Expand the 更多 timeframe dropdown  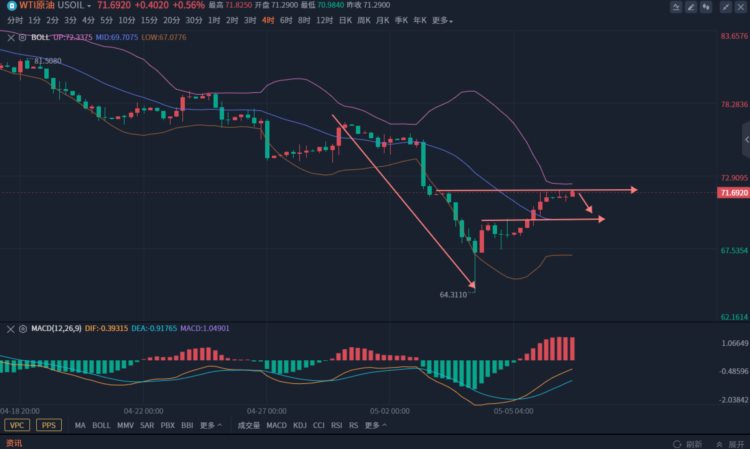click(x=442, y=21)
